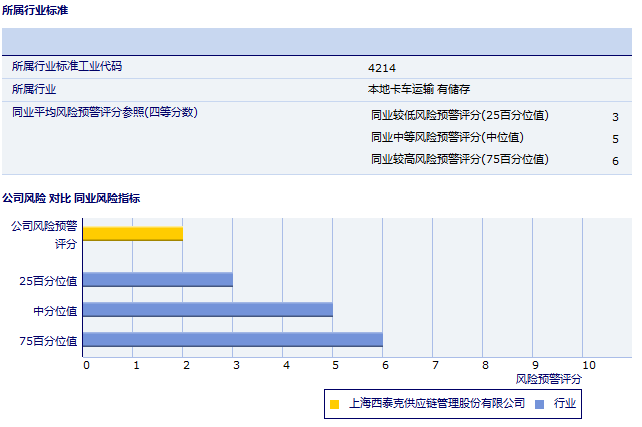This screenshot has height=427, width=642.
Task: Select the blue 75百分位值 bar
Action: coord(233,340)
